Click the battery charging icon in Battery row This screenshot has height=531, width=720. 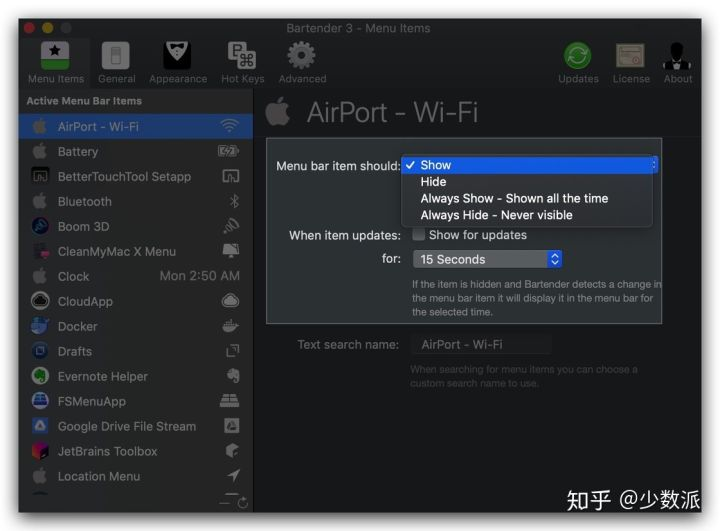228,151
